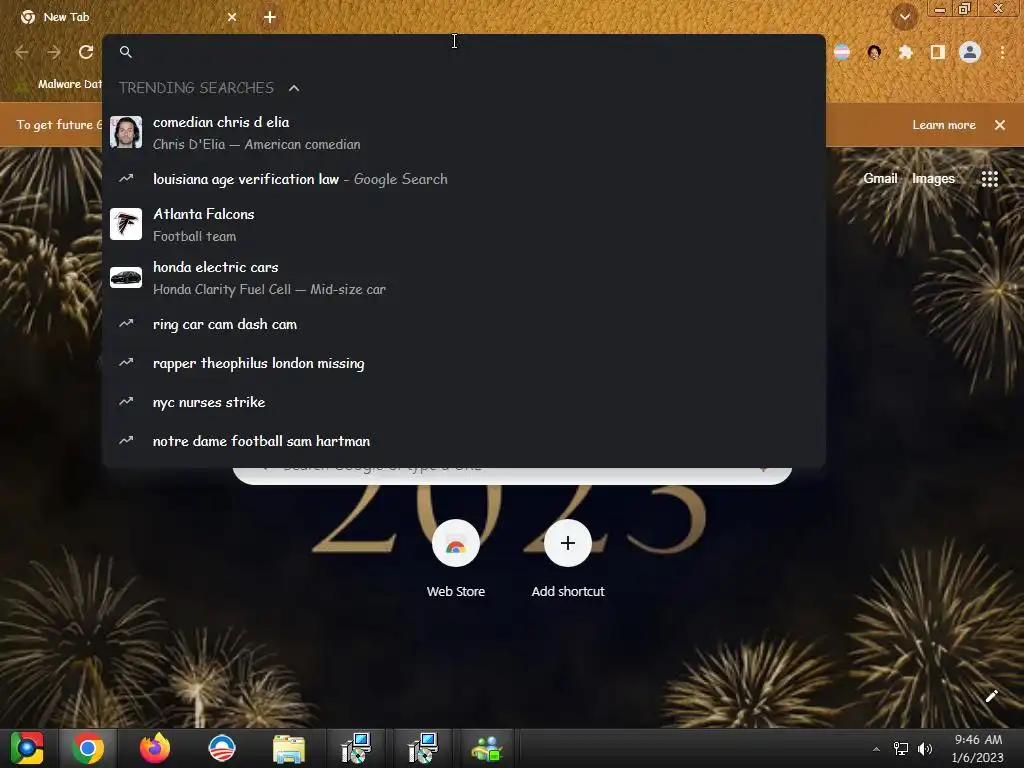The image size is (1024, 768).
Task: Select rapper theophilus london missing suggestion
Action: tap(464, 363)
